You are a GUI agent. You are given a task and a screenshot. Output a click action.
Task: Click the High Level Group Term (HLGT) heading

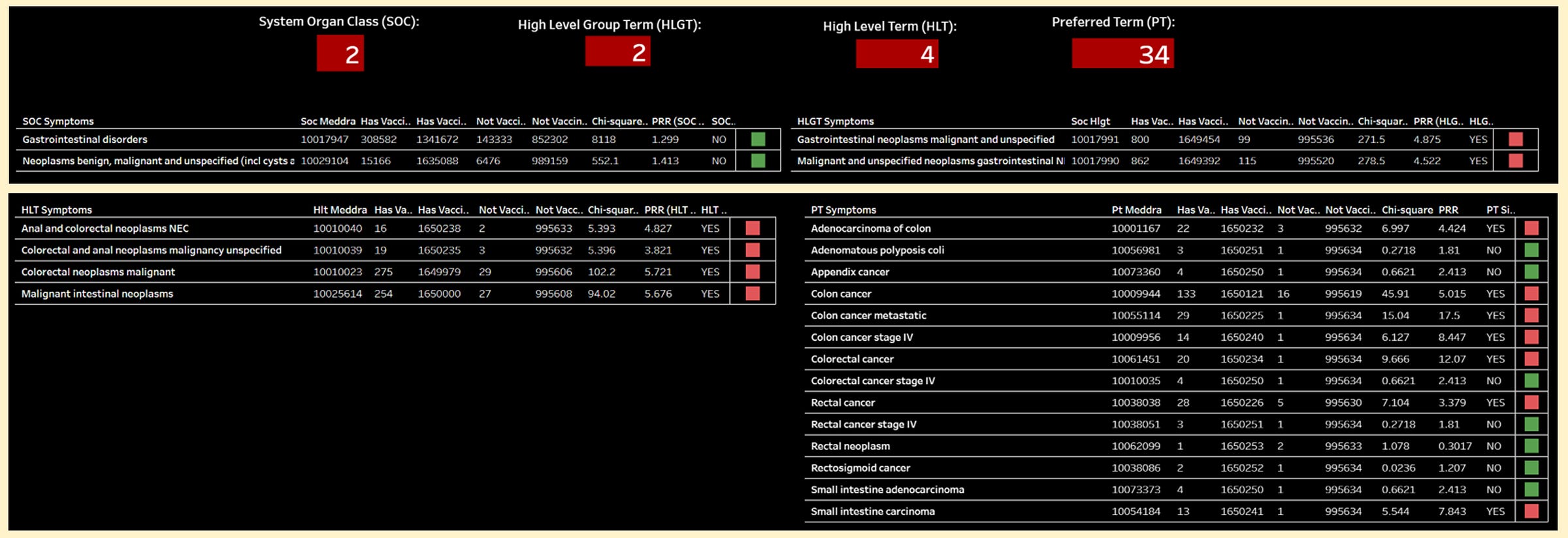click(x=610, y=25)
